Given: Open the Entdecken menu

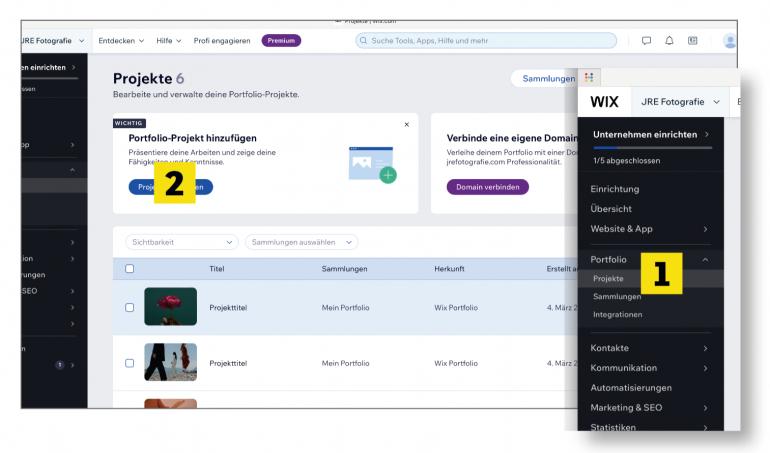Looking at the screenshot, I should point(121,41).
